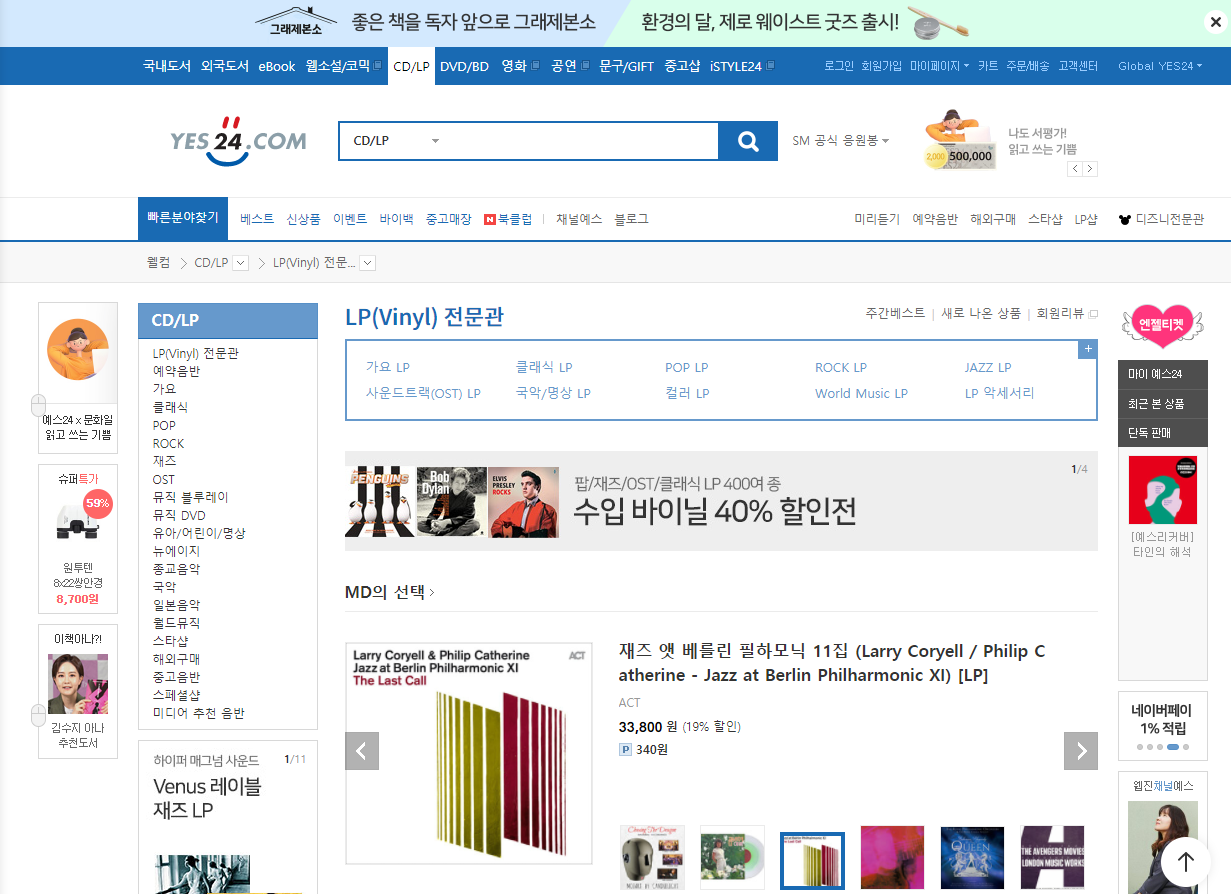Image resolution: width=1231 pixels, height=894 pixels.
Task: Select 클래식 in left category list
Action: (x=171, y=407)
